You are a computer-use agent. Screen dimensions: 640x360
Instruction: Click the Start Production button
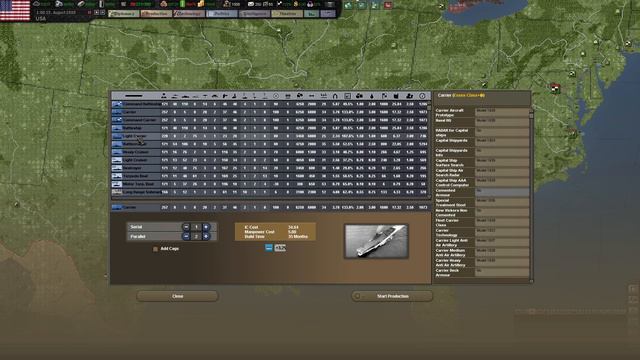[392, 296]
